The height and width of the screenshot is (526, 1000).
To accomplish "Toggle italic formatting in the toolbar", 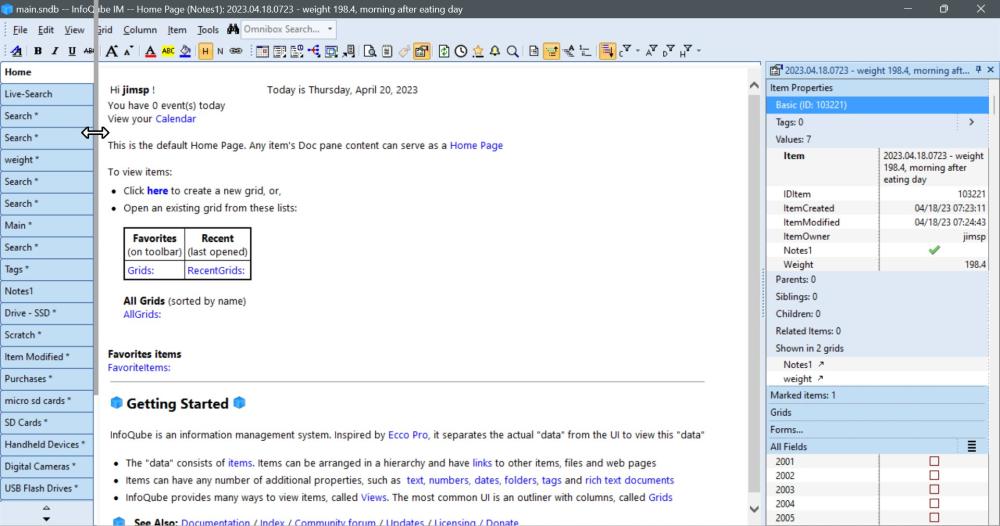I will point(55,51).
